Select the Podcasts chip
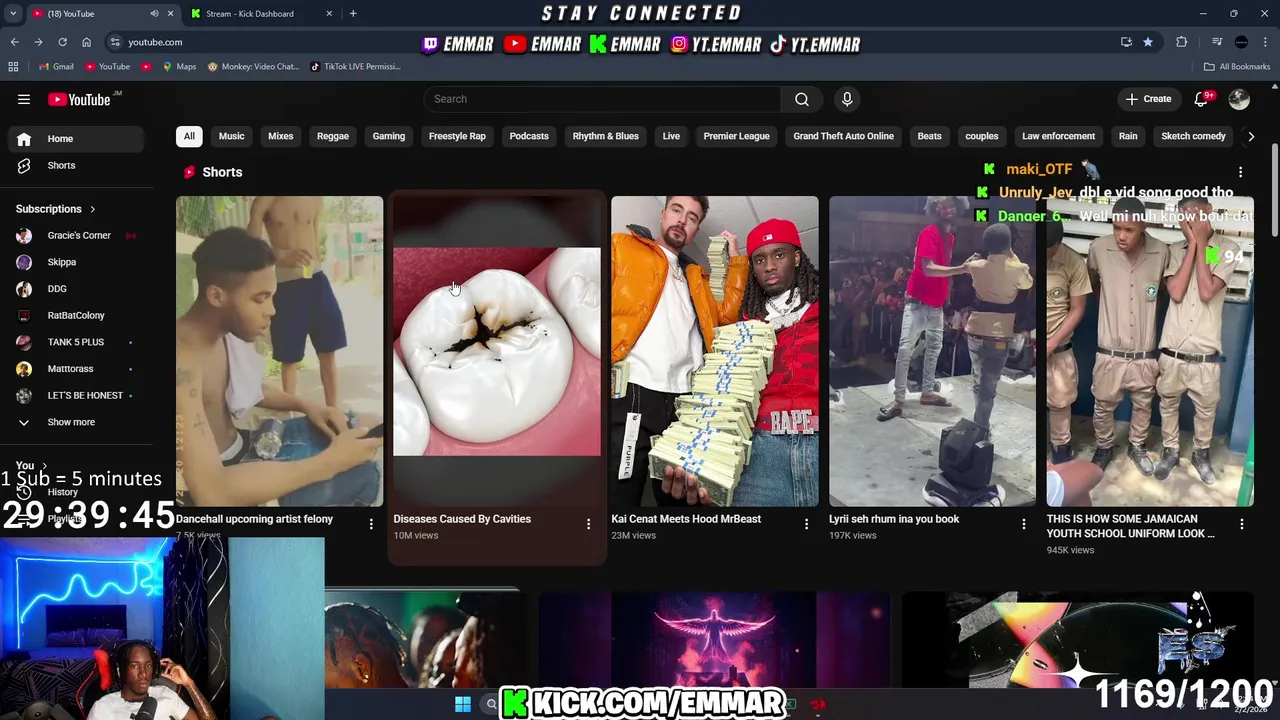 pyautogui.click(x=529, y=136)
